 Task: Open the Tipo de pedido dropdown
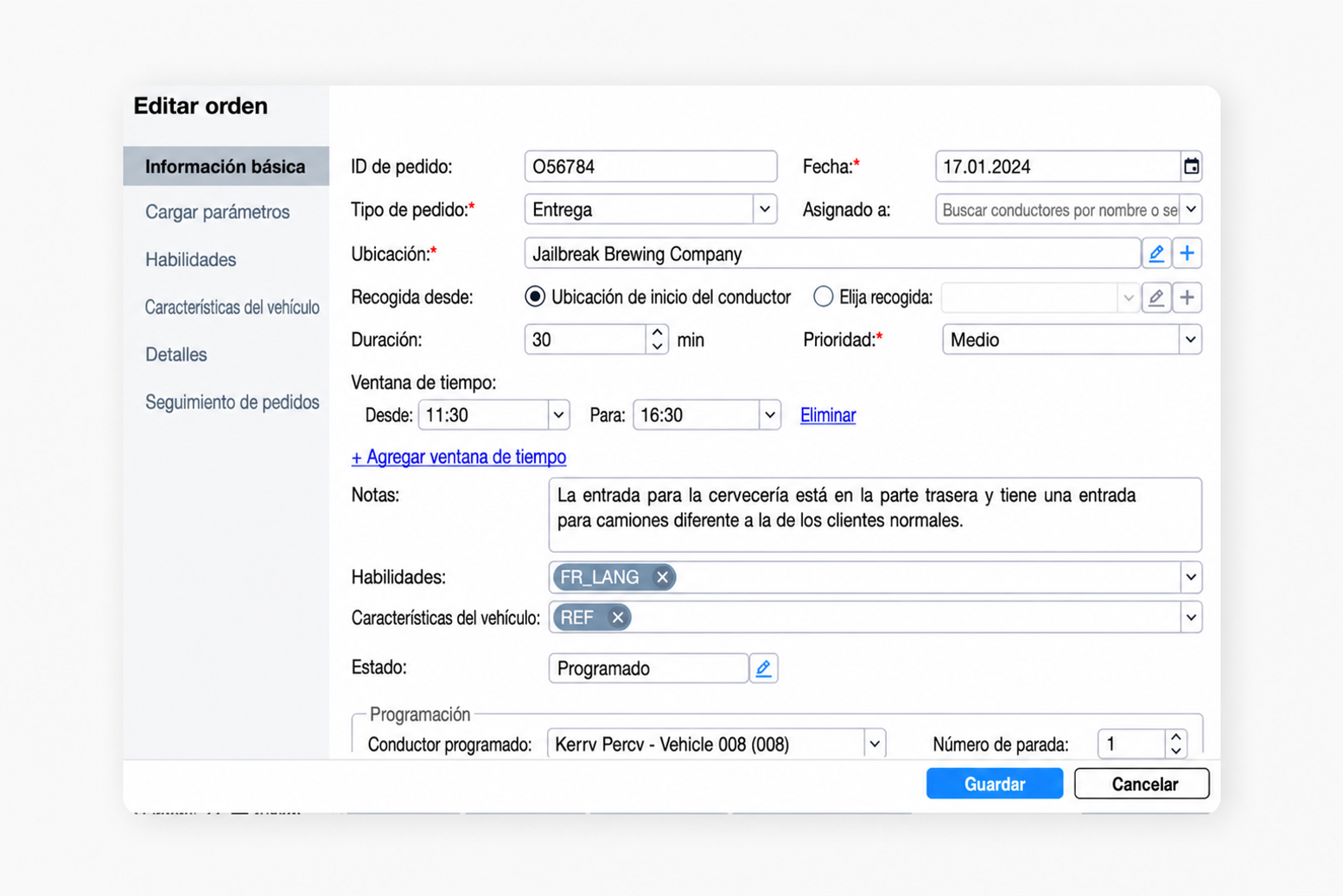pyautogui.click(x=764, y=209)
